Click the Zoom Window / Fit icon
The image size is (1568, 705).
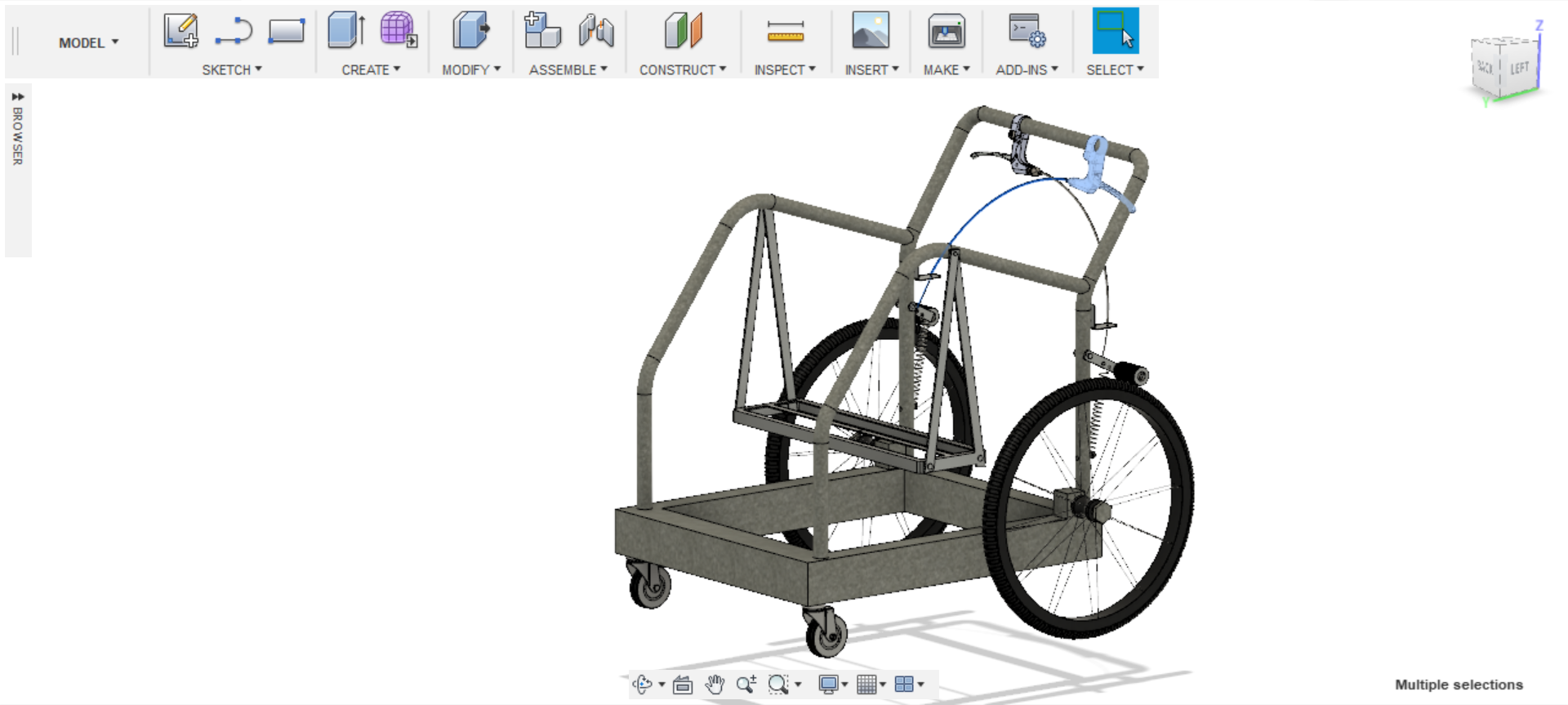coord(778,685)
